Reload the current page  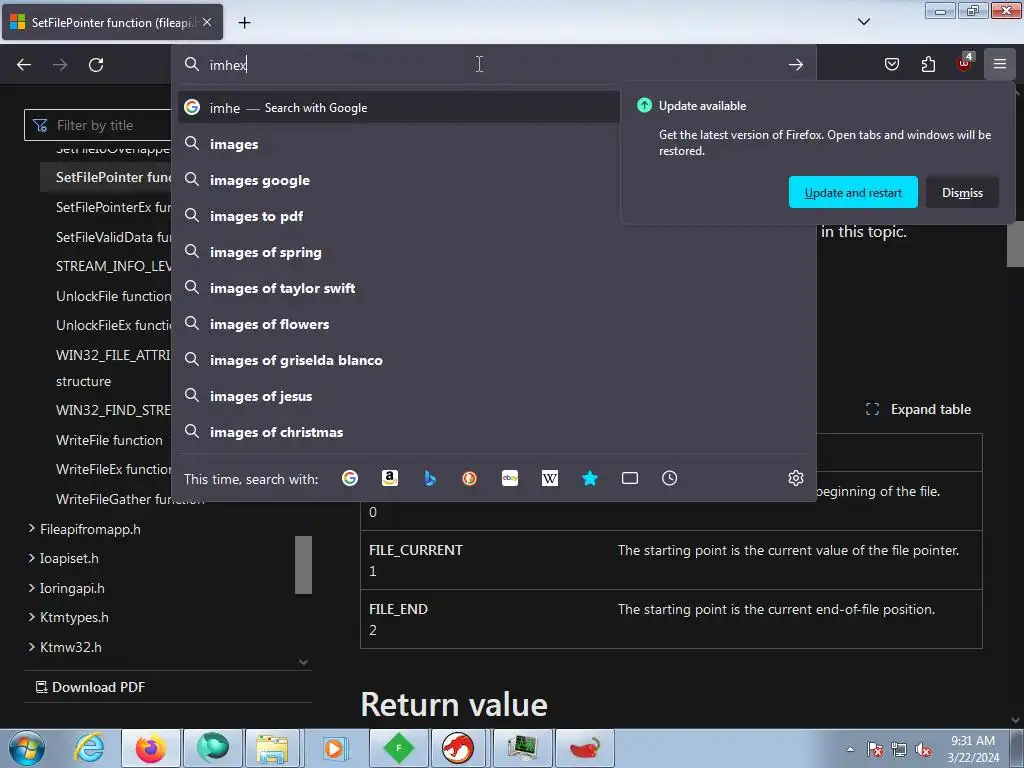[x=96, y=65]
